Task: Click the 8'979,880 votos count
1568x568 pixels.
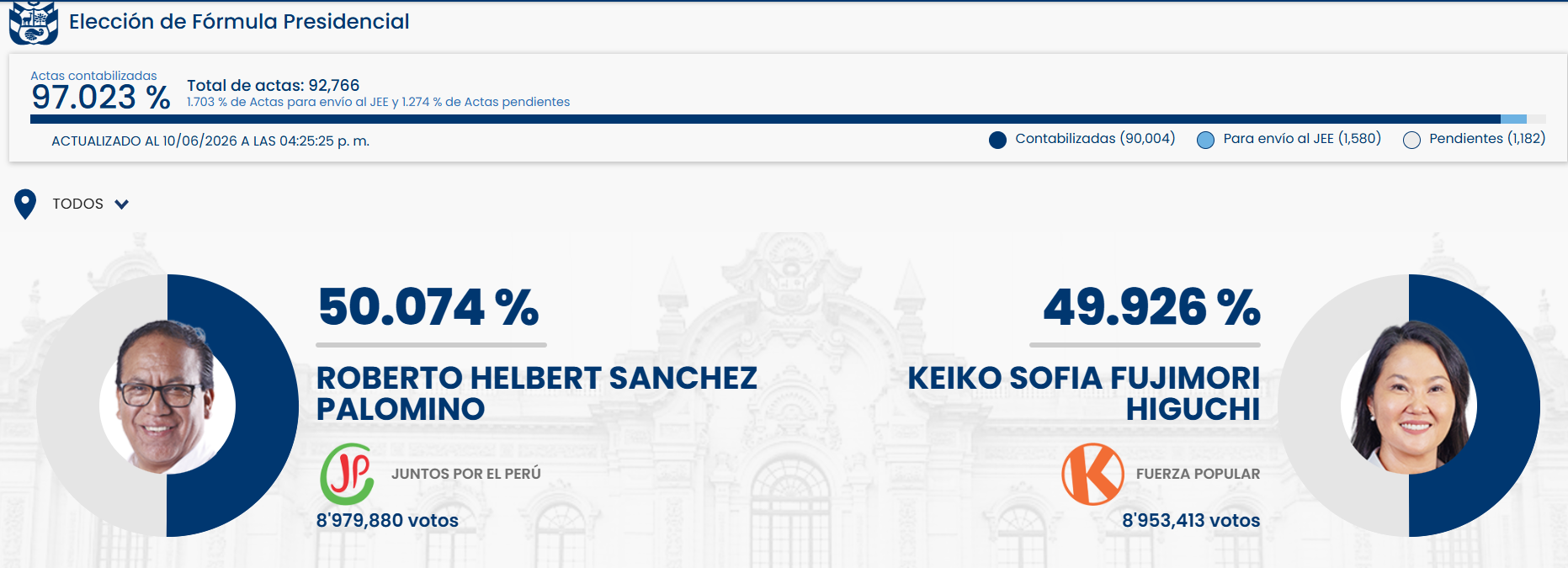Action: tap(387, 520)
